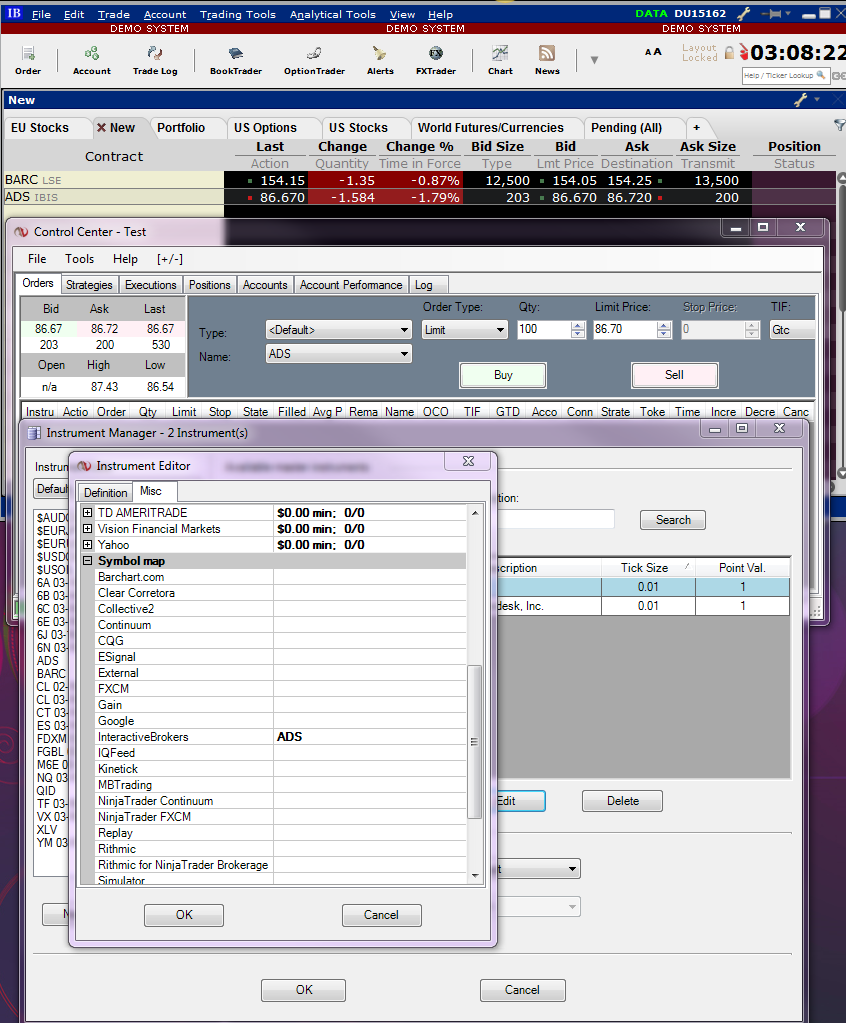Increase Qty with the up stepper
Viewport: 846px width, 1023px height.
[578, 326]
